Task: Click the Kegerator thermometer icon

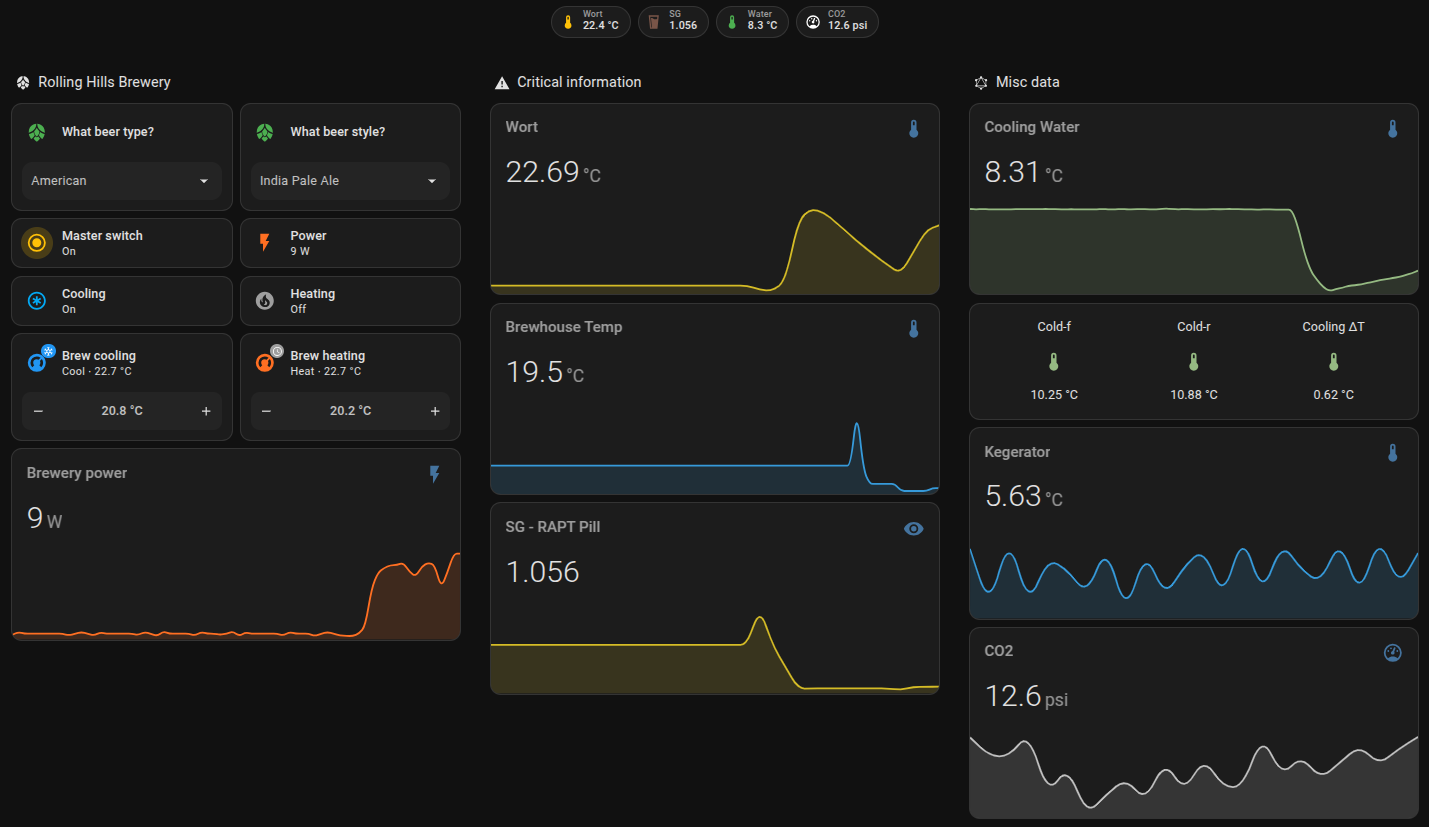Action: pyautogui.click(x=1392, y=453)
